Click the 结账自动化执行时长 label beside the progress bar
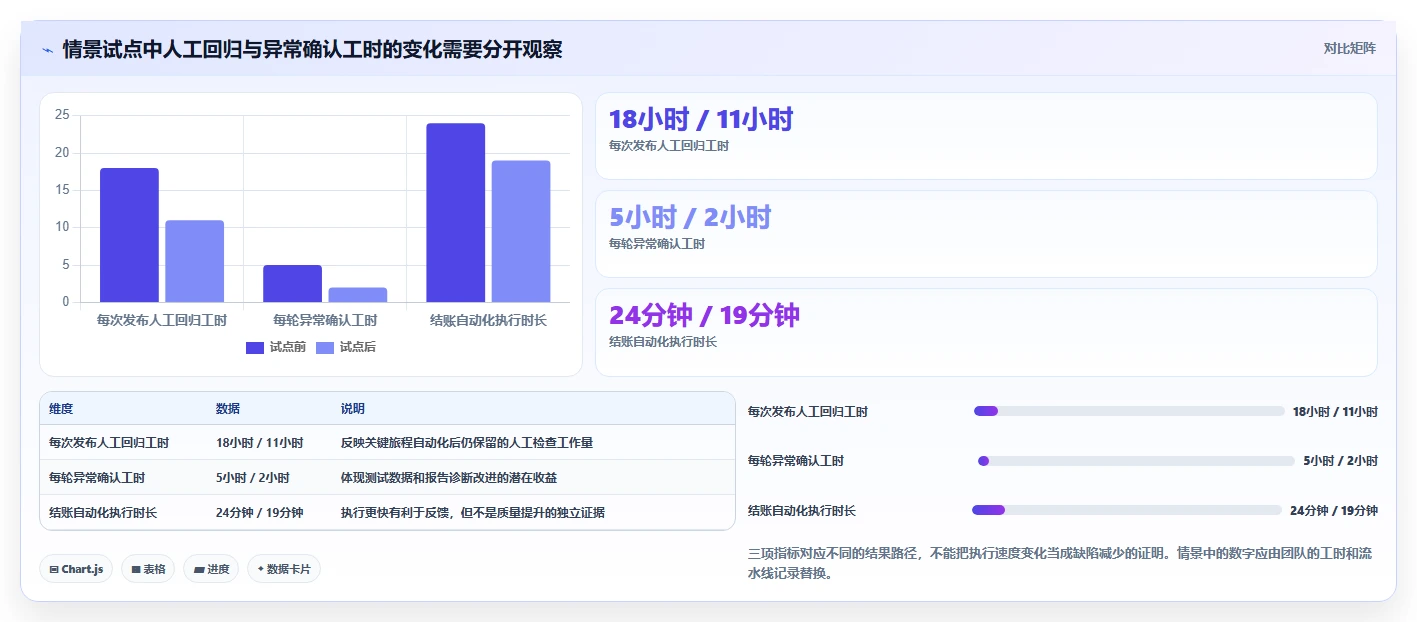The height and width of the screenshot is (622, 1417). coord(802,510)
